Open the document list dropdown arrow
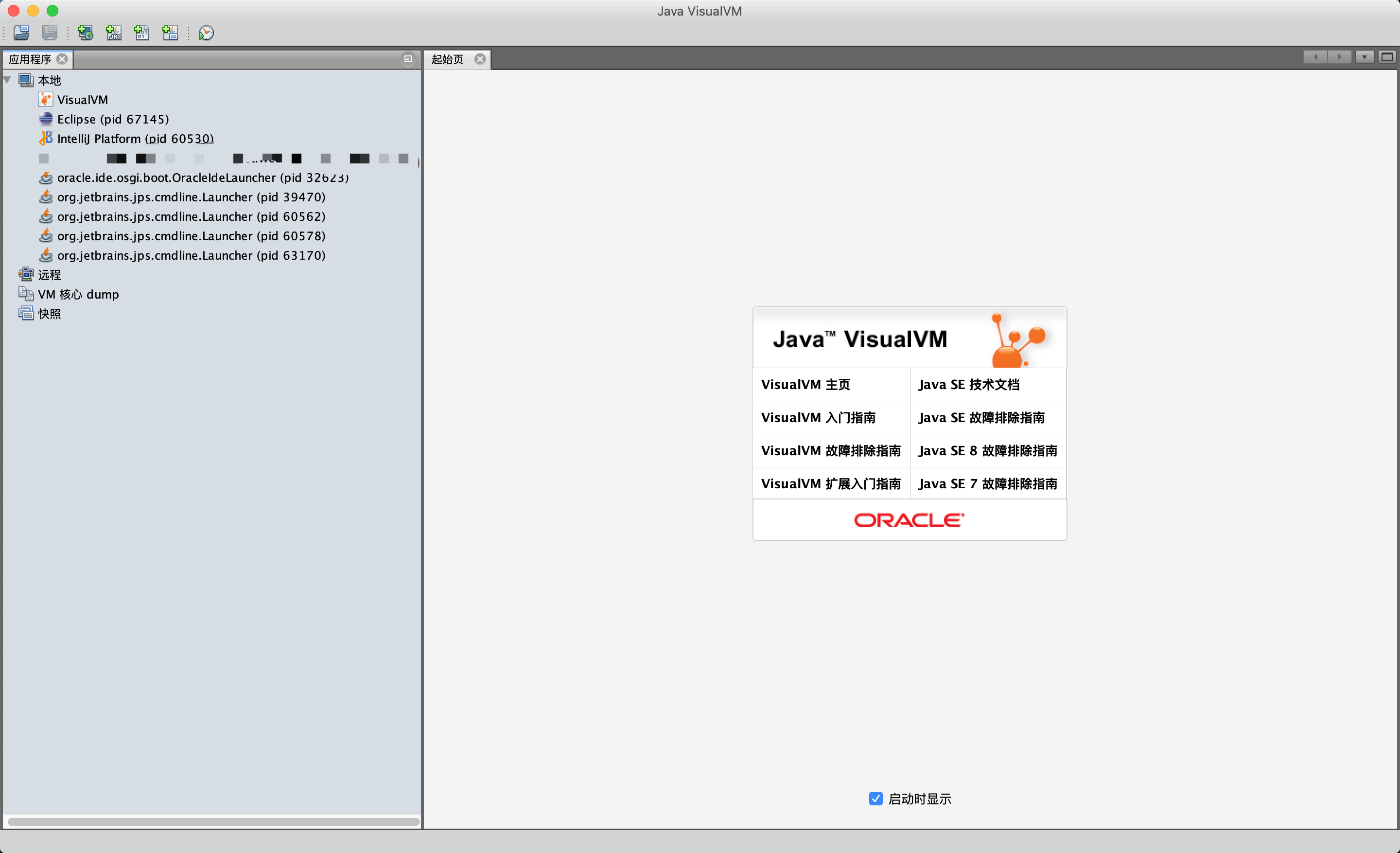 coord(1364,57)
